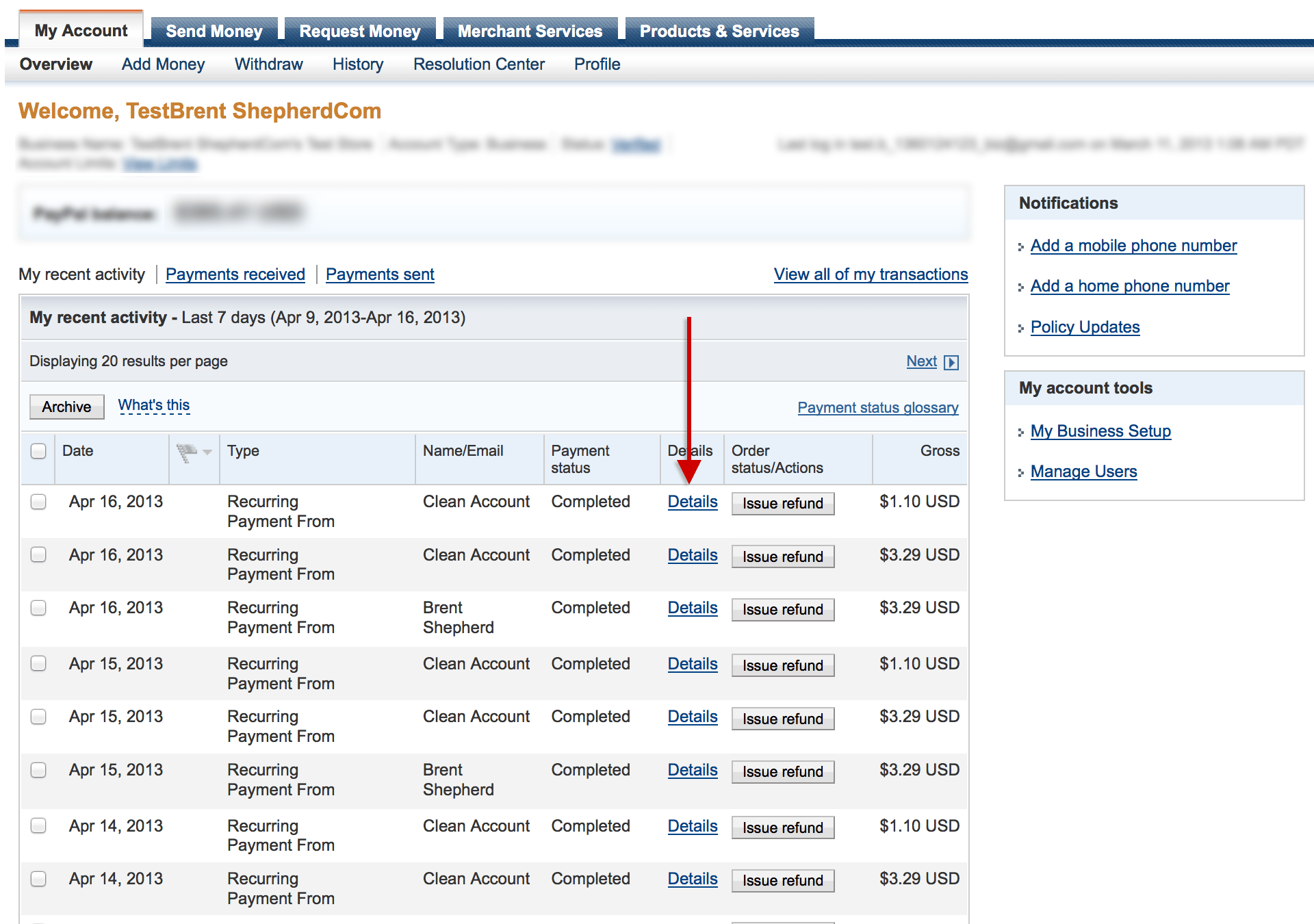Open the Payments received filter
Image resolution: width=1314 pixels, height=924 pixels.
235,274
